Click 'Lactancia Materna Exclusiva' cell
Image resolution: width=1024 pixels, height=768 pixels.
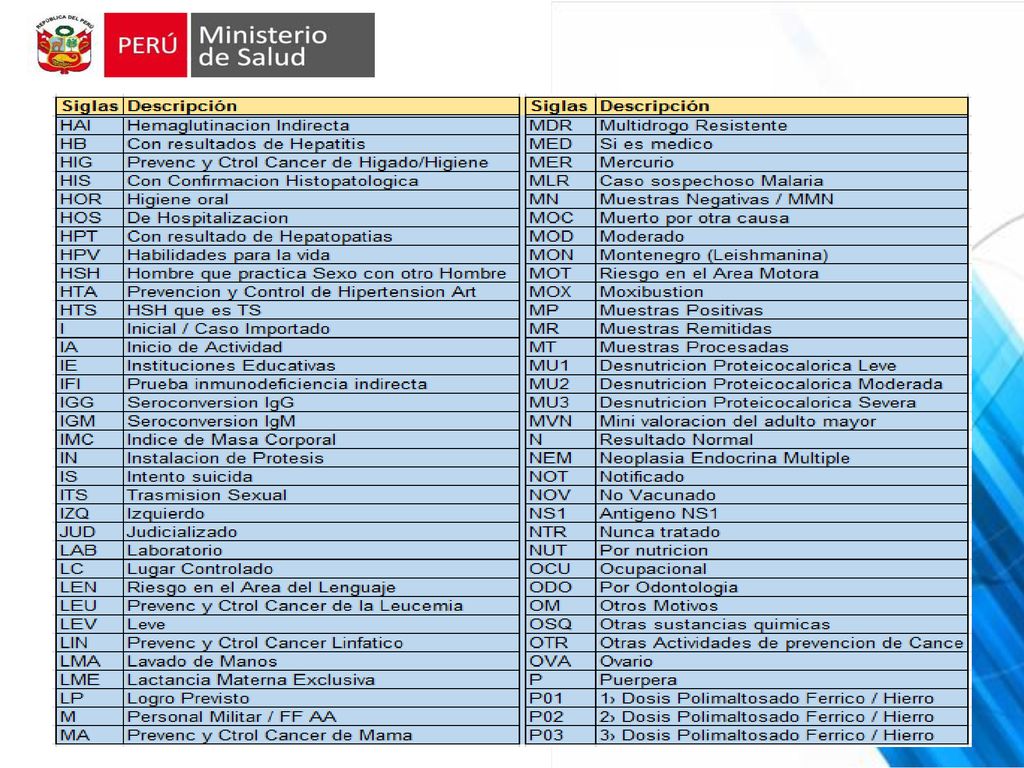click(x=321, y=680)
